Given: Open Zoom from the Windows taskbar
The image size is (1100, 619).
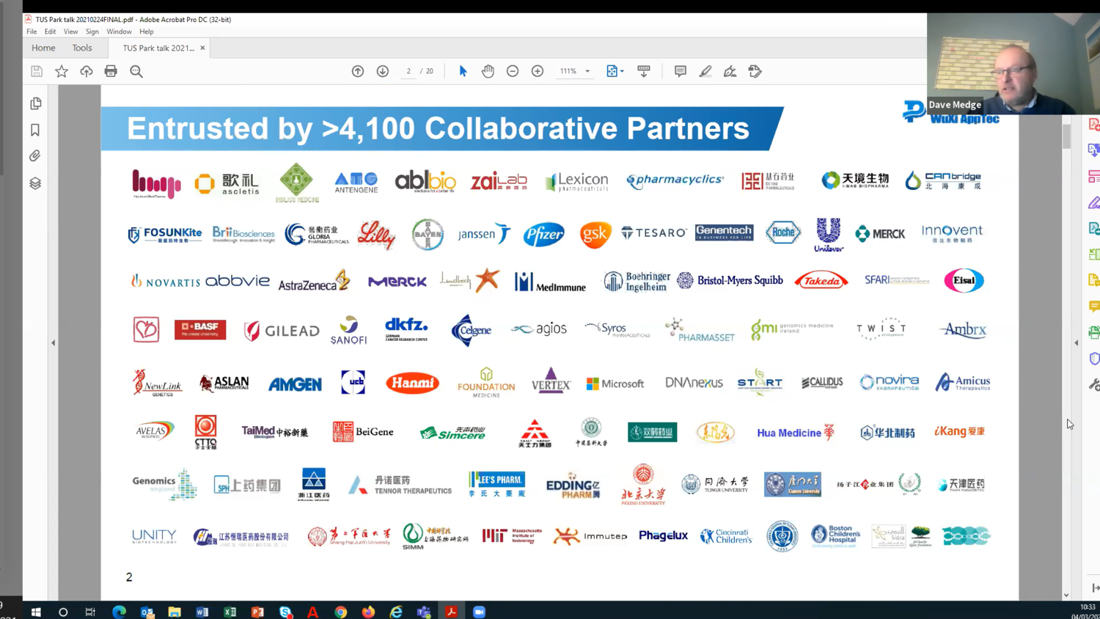Looking at the screenshot, I should click(479, 611).
